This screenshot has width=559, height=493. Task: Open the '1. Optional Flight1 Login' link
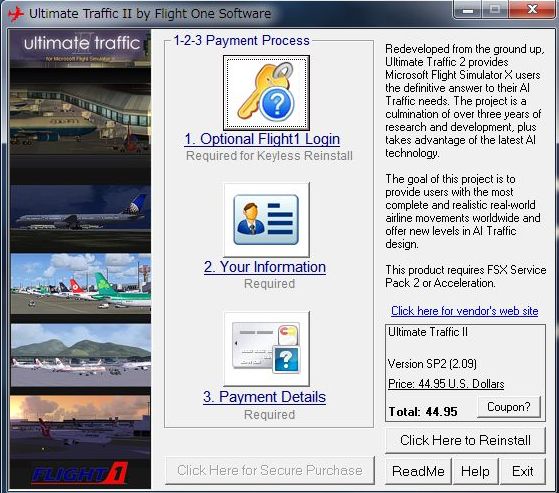click(x=262, y=139)
